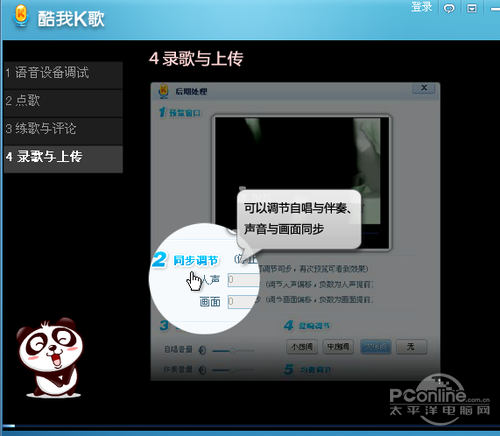
Task: Click the heading text 4 录歌与上传
Action: coord(196,59)
